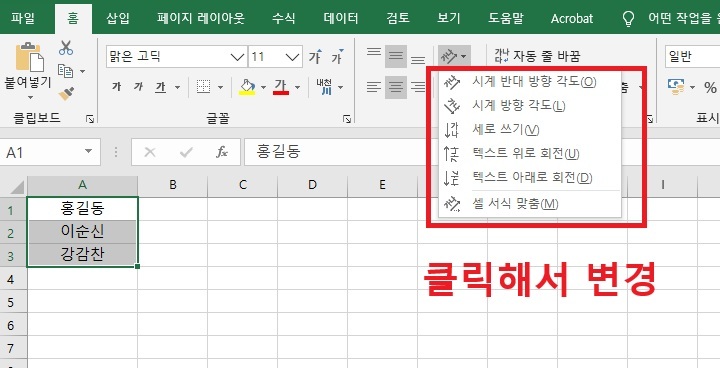Image resolution: width=720 pixels, height=368 pixels.
Task: Increase font size with larger 가 icon
Action: [315, 57]
